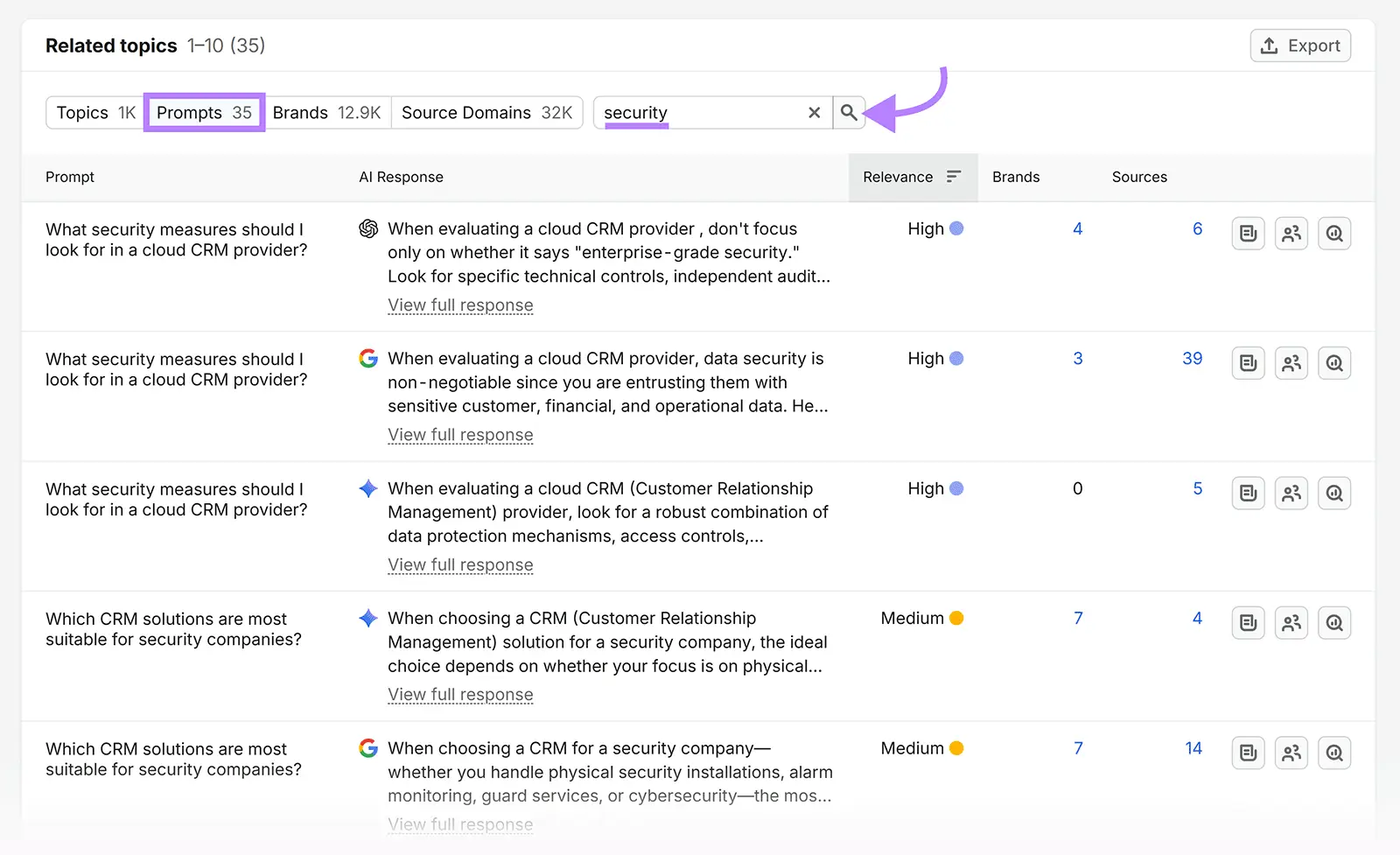Open 'View full response' under the enterprise-grade security answer

point(460,305)
